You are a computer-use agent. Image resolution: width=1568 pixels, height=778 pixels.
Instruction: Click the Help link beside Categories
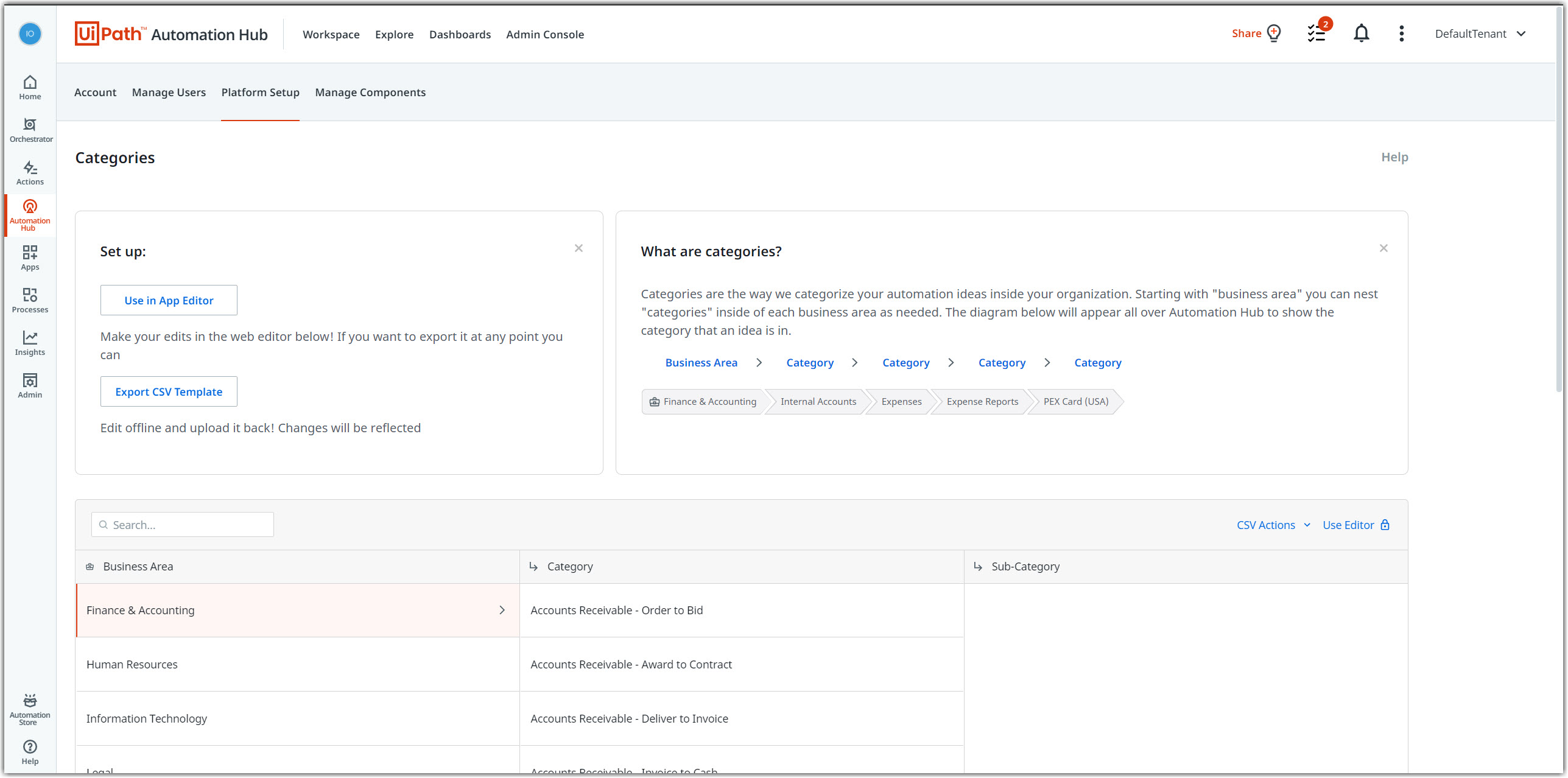click(1394, 157)
